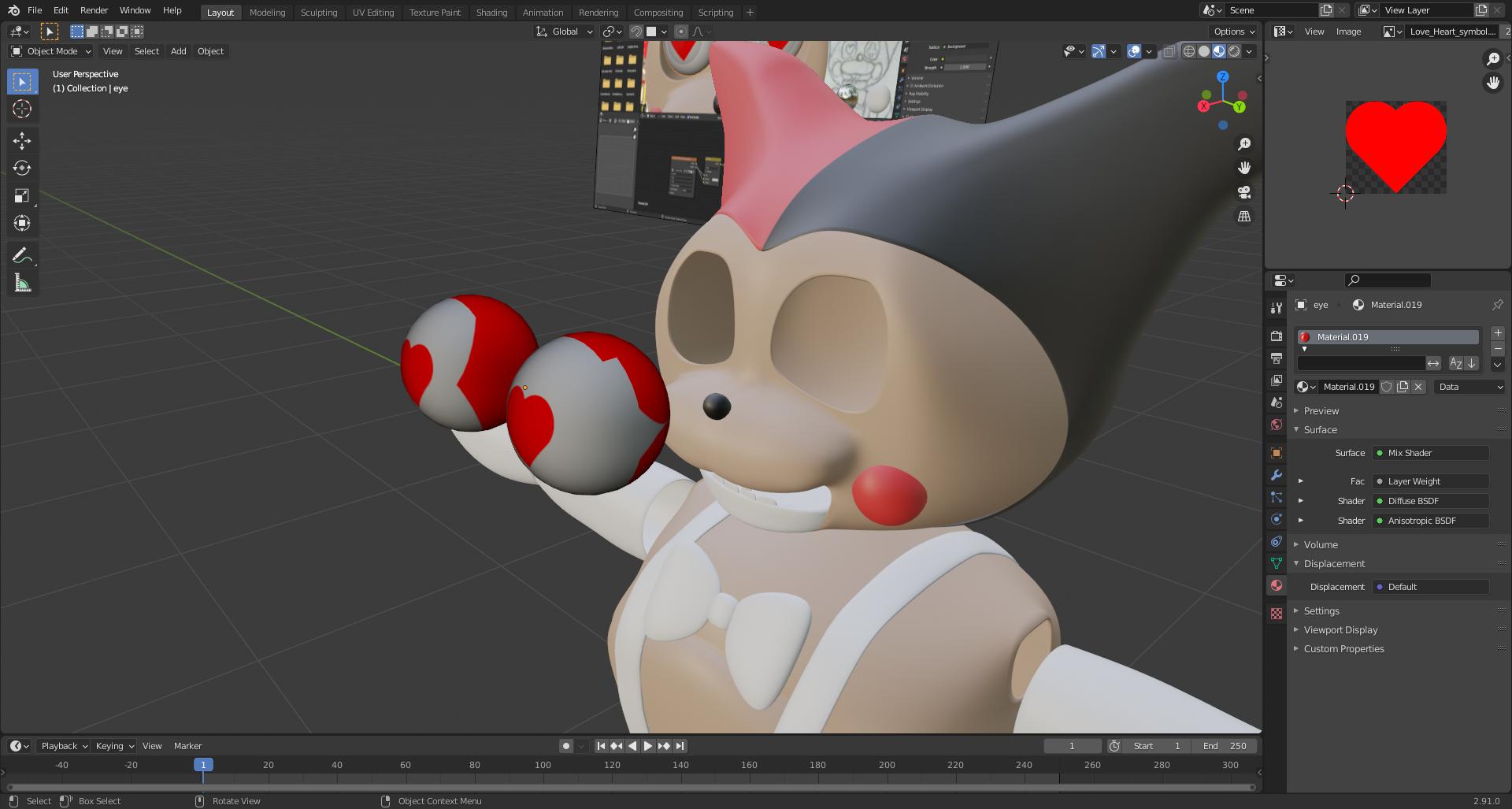Toggle fake user shield for Material.019
The image size is (1512, 809).
(1387, 387)
